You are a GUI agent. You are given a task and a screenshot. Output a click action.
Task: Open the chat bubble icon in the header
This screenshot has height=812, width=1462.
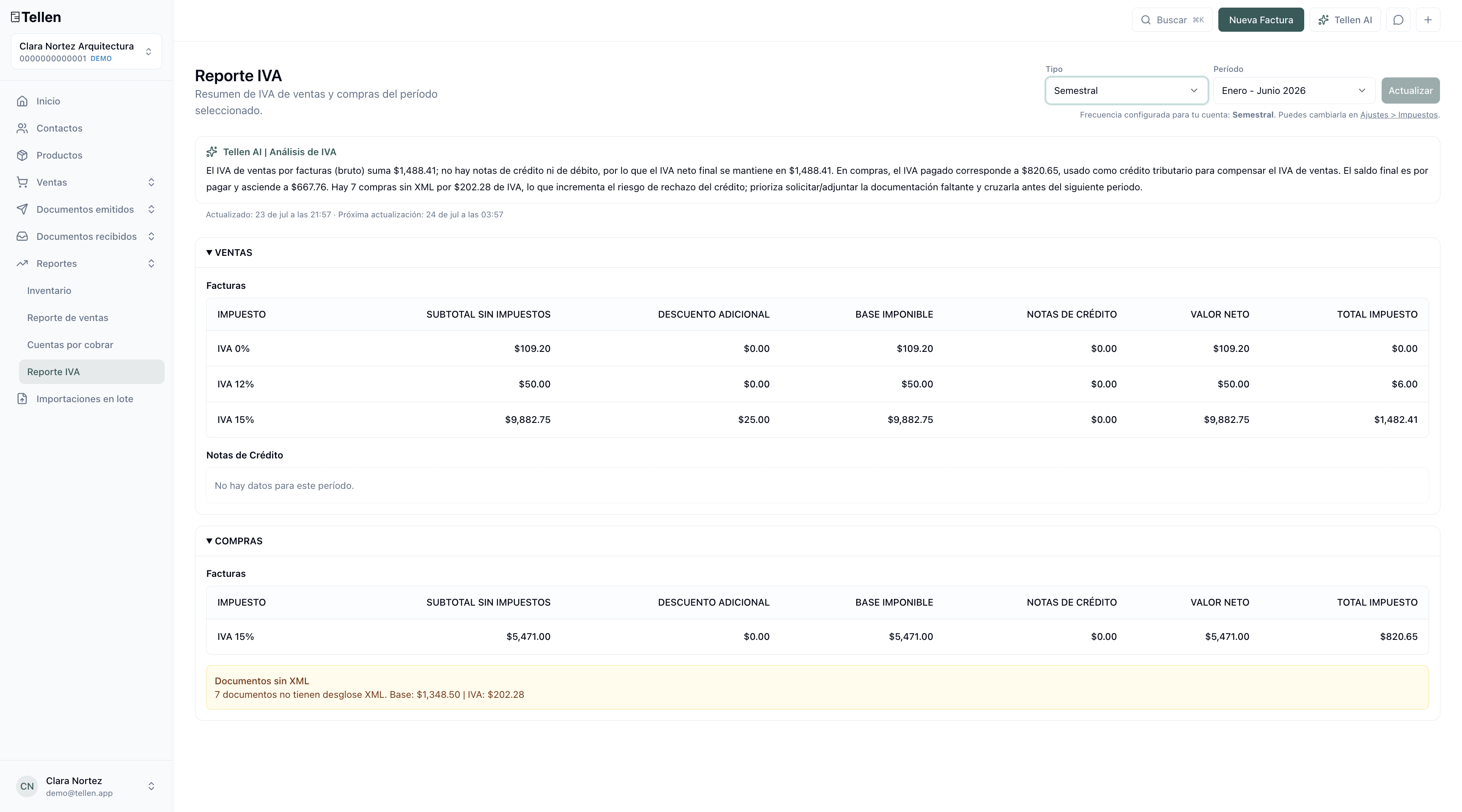coord(1398,20)
